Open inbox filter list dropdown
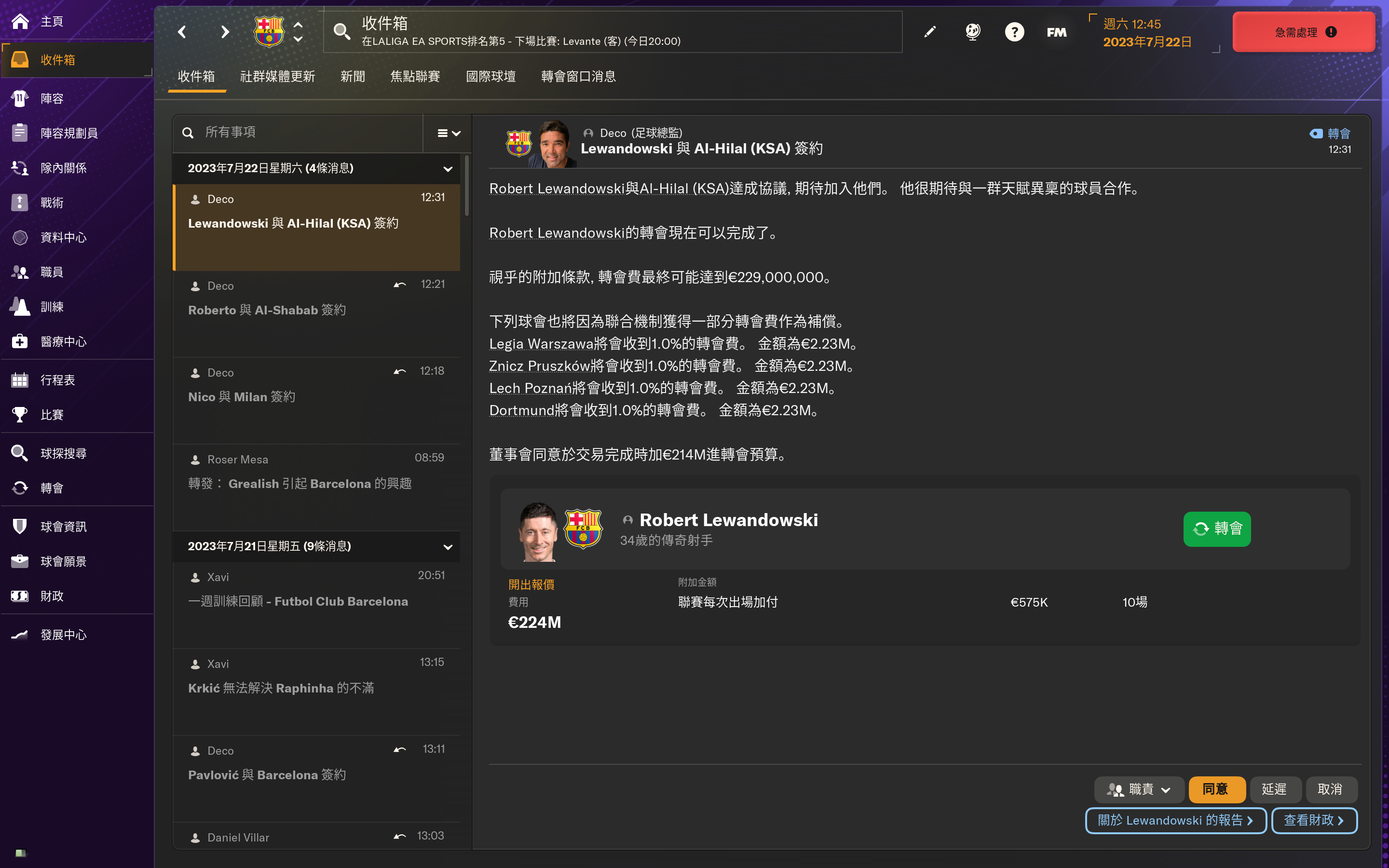Viewport: 1389px width, 868px height. (448, 133)
